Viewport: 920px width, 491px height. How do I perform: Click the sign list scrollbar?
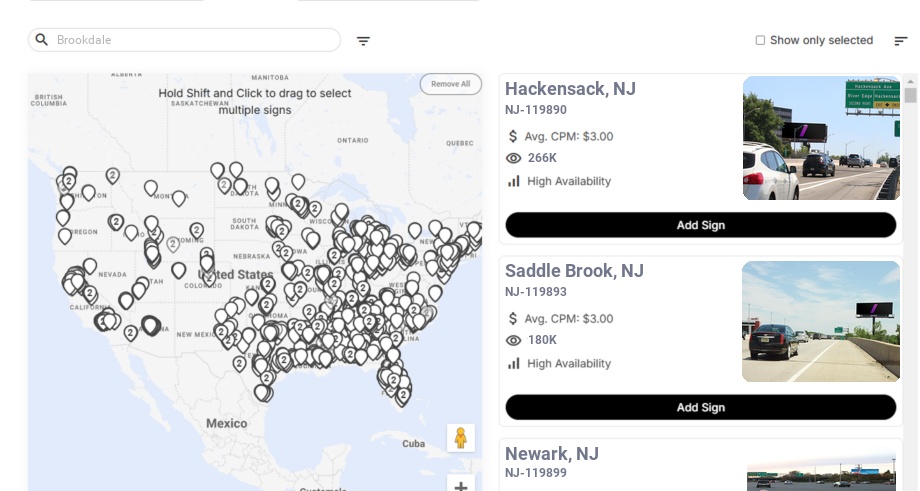910,96
